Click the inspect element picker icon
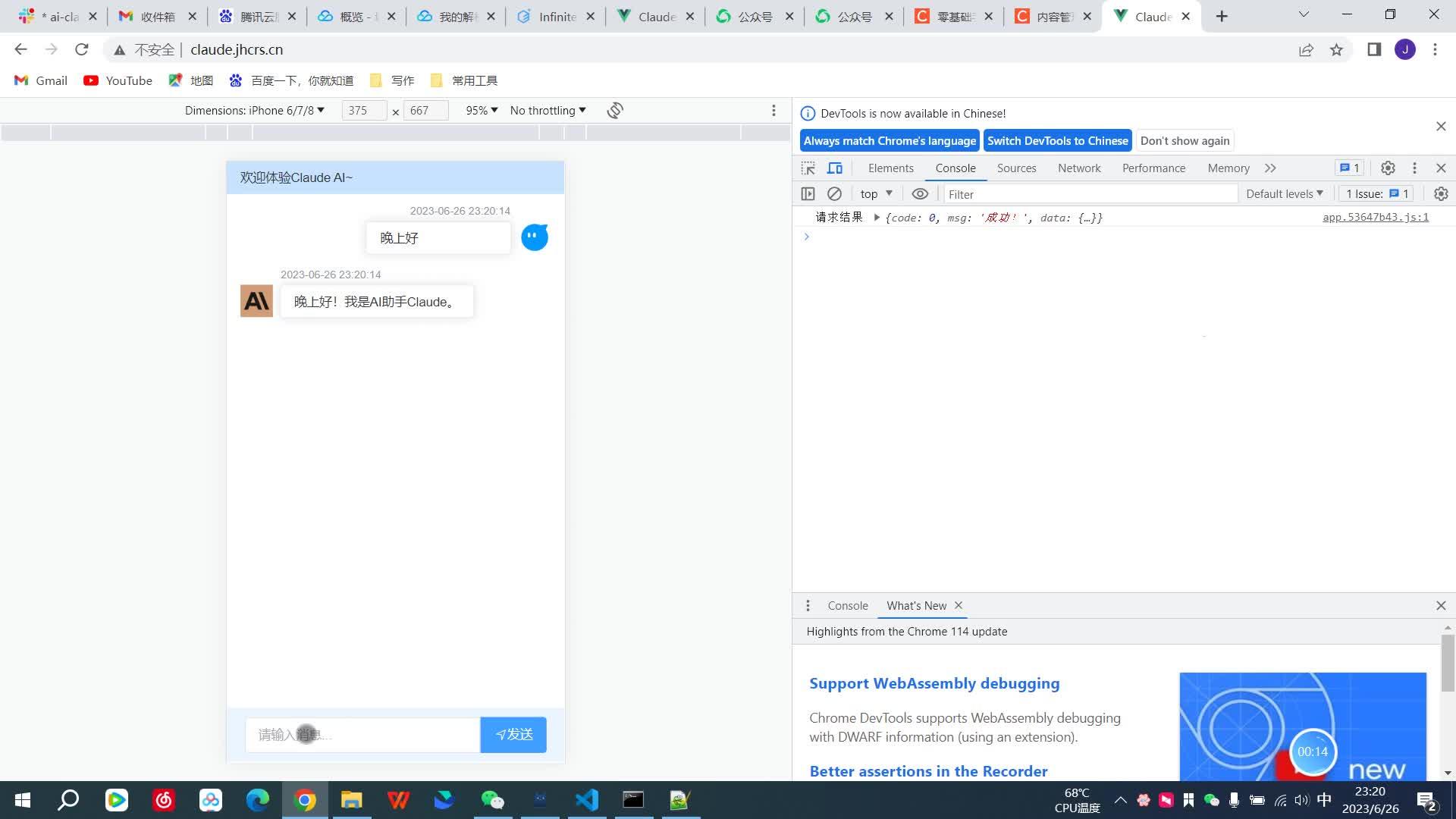The width and height of the screenshot is (1456, 819). coord(808,168)
